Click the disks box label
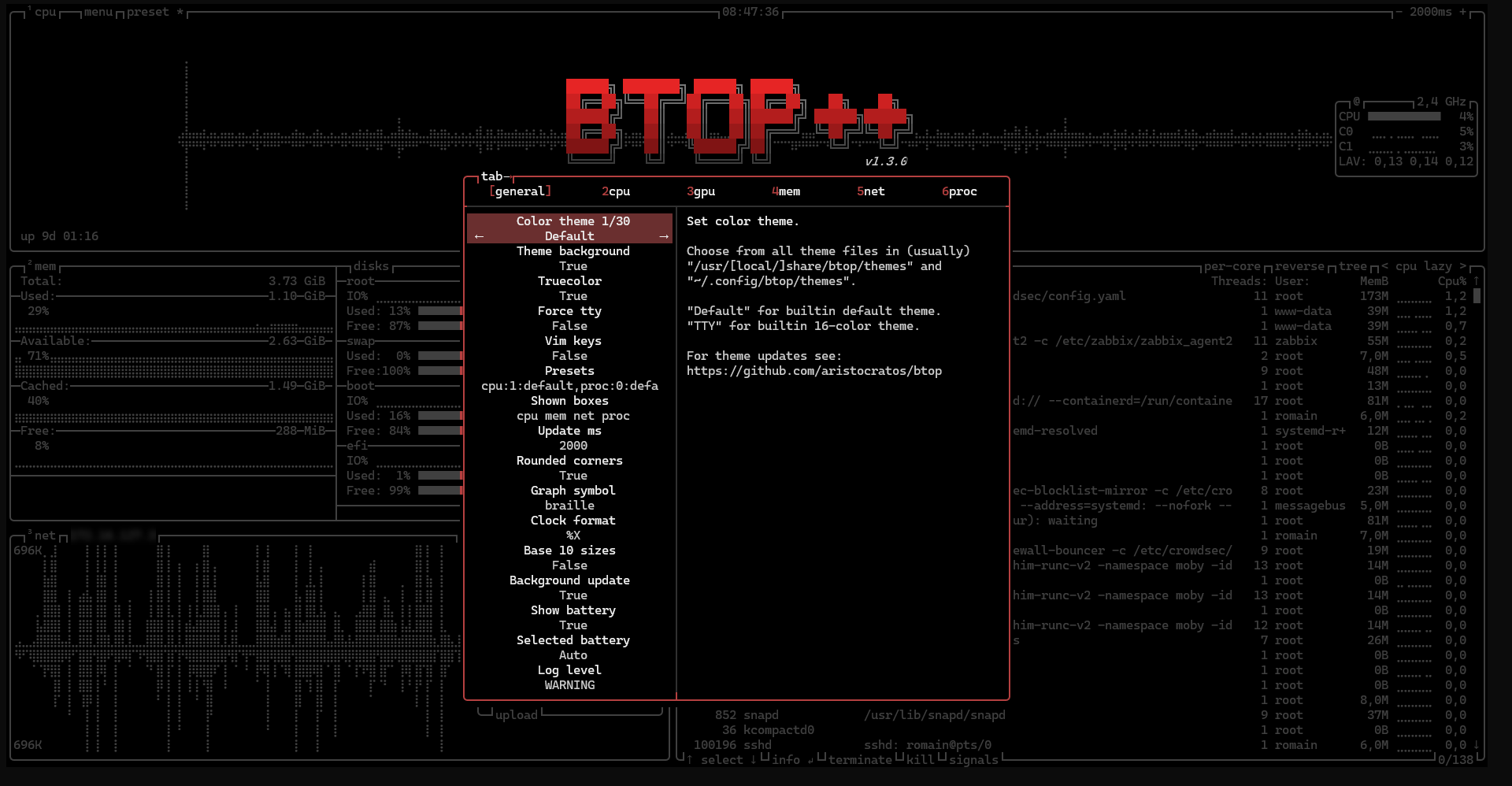 pyautogui.click(x=371, y=266)
